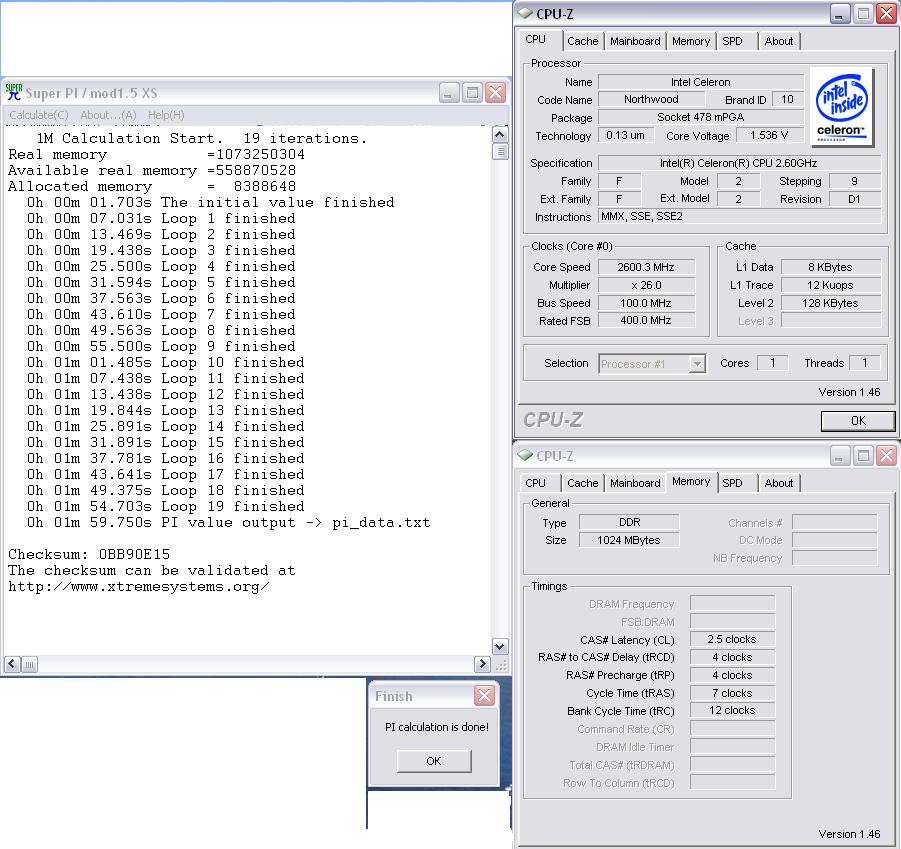Click the '2.5 clocks' CAS# Latency value
Image resolution: width=901 pixels, height=849 pixels.
click(x=732, y=639)
